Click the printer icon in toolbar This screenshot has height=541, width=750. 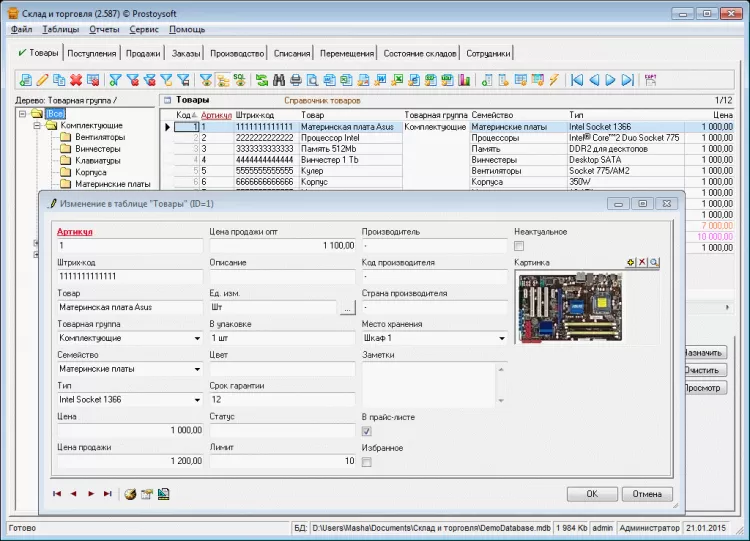(296, 80)
